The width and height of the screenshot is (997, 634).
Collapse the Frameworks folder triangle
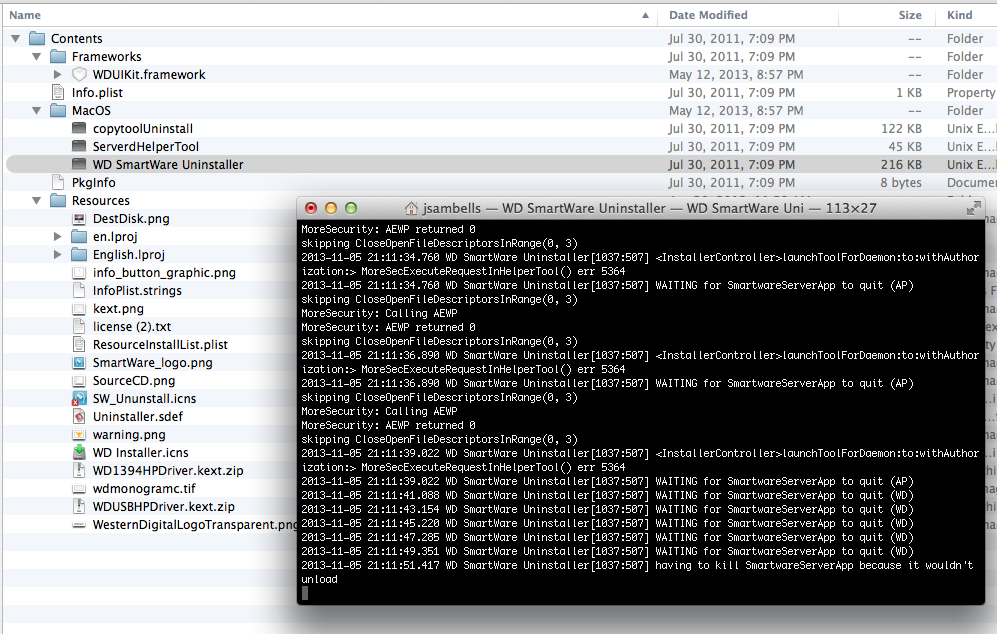tap(37, 57)
